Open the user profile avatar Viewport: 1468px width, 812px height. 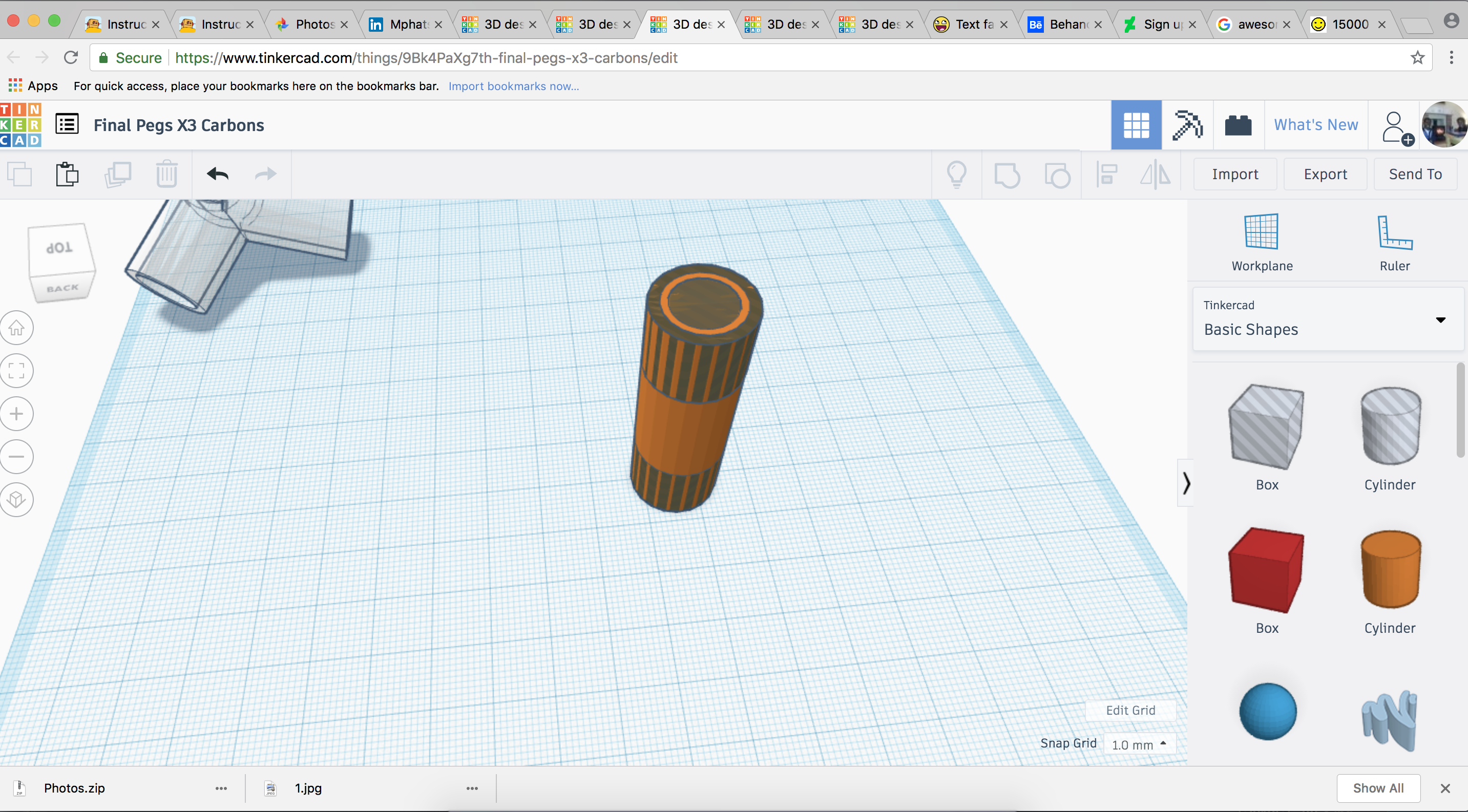(x=1443, y=125)
